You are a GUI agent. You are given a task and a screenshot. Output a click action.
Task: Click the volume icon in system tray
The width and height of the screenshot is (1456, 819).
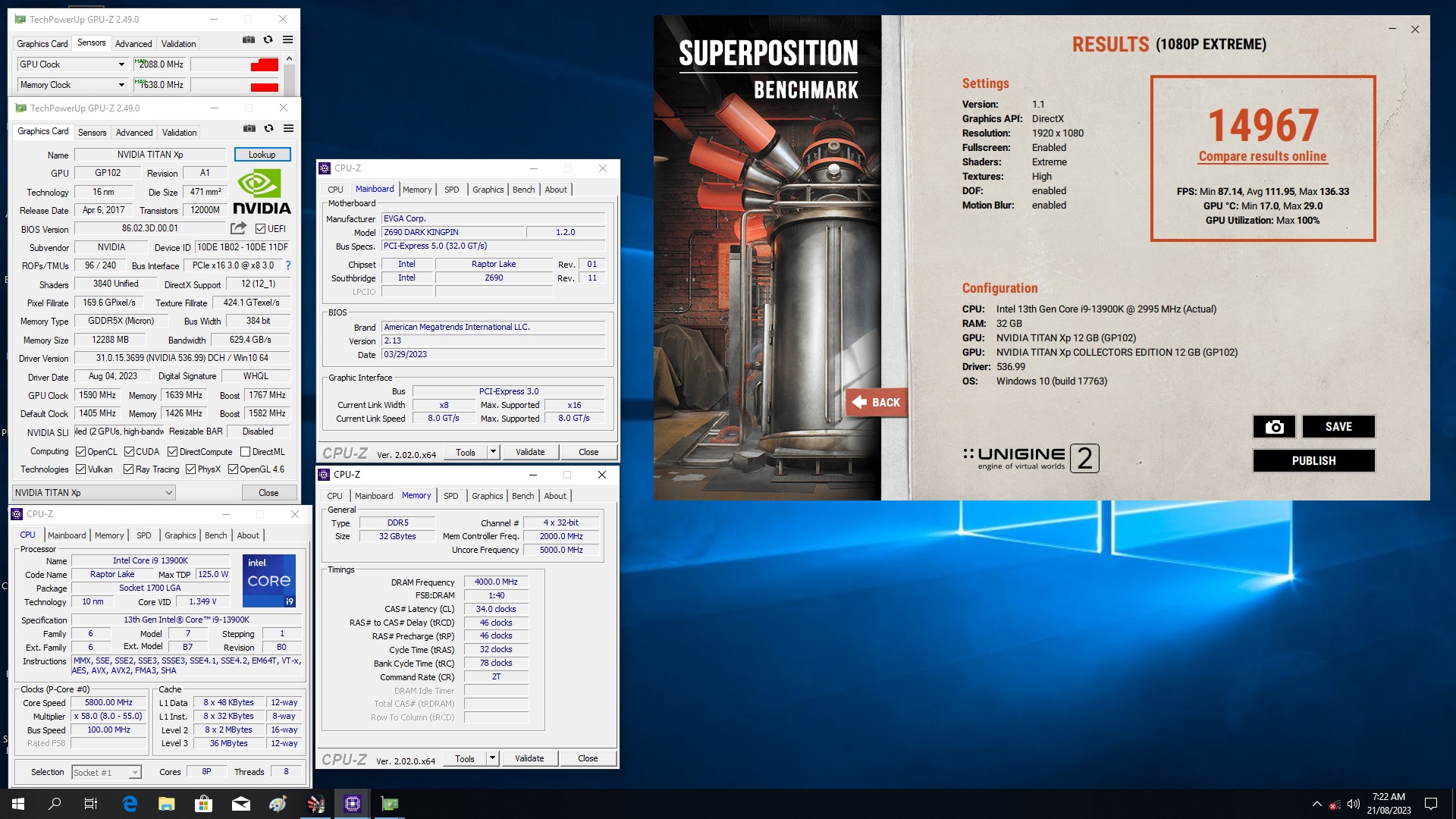coord(1354,804)
